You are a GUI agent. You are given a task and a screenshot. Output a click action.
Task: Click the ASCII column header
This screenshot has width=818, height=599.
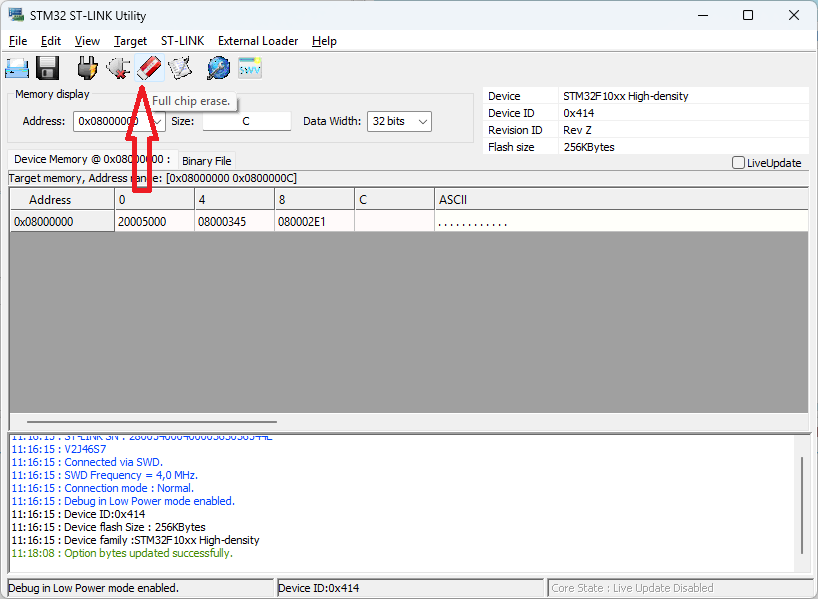(621, 200)
